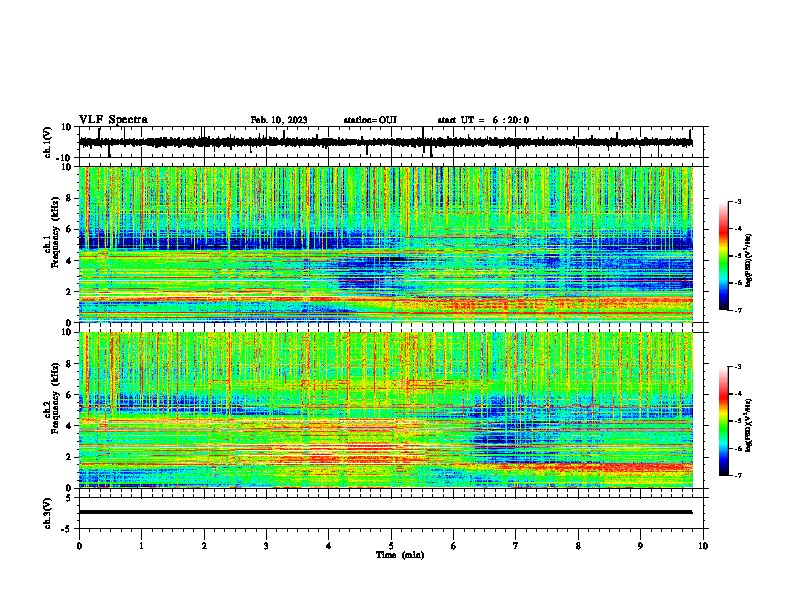The image size is (792, 612).
Task: Click the "ch.1(V)" axis label
Action: tap(48, 142)
